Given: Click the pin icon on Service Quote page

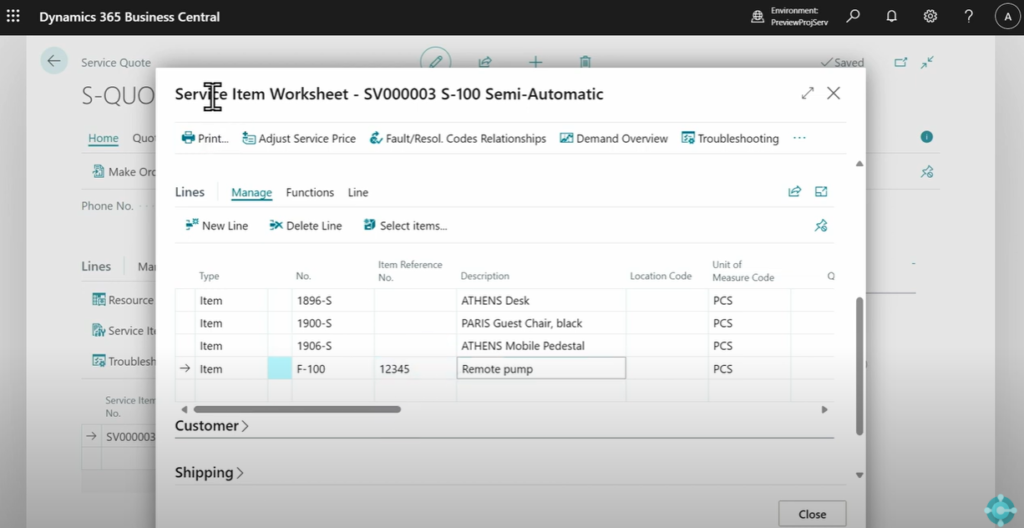Looking at the screenshot, I should (927, 172).
